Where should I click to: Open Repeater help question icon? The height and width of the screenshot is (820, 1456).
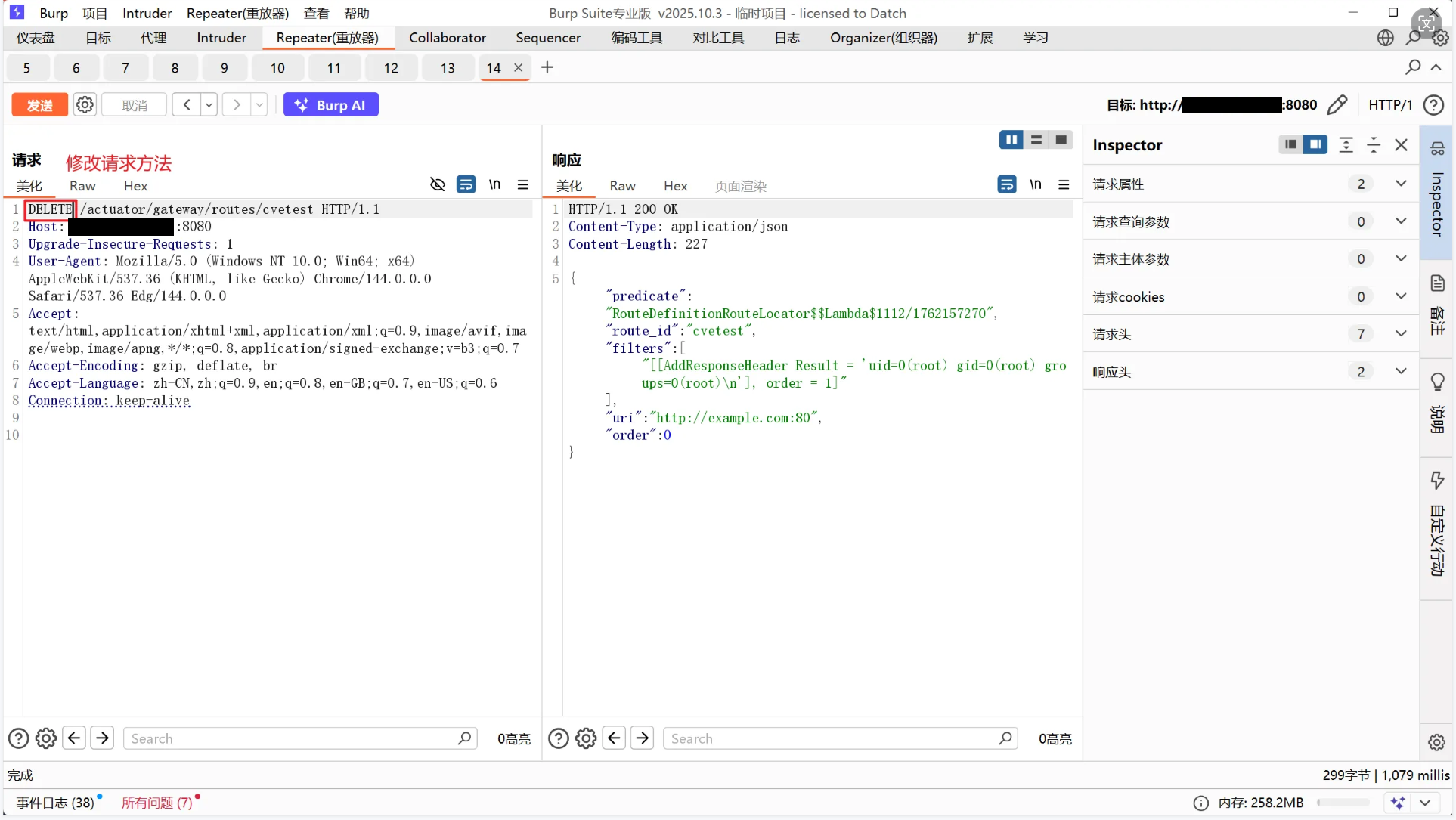[1433, 105]
